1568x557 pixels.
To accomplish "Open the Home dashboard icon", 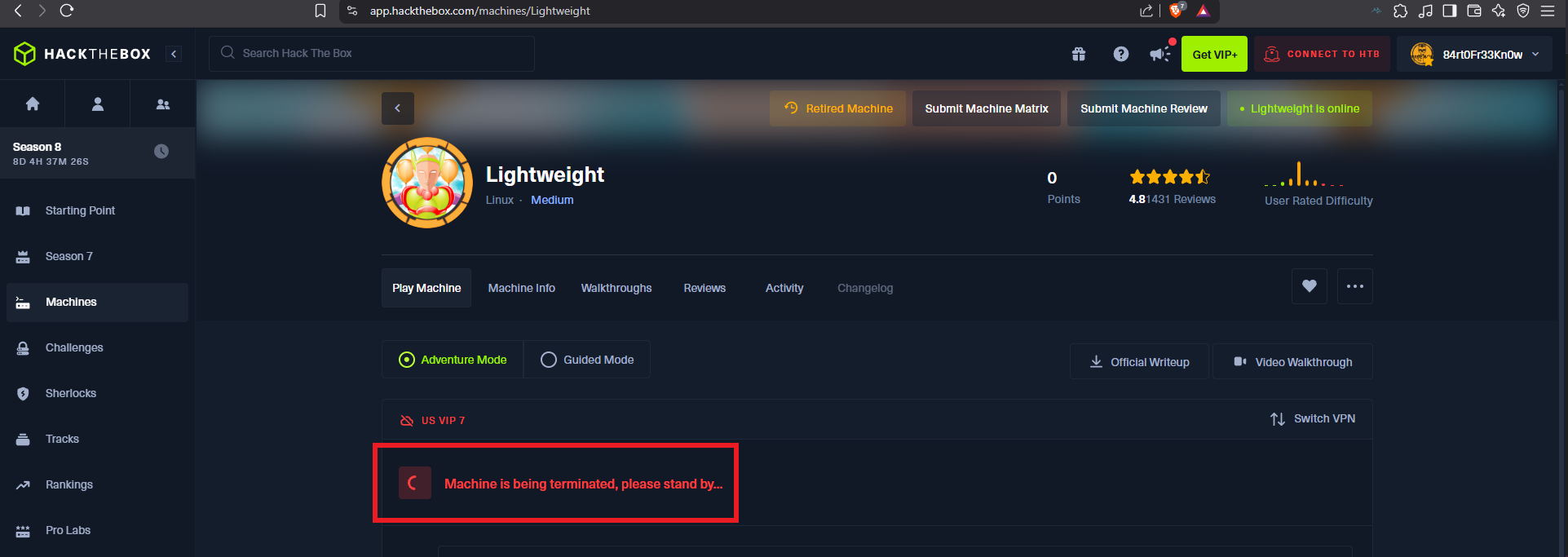I will [x=33, y=104].
